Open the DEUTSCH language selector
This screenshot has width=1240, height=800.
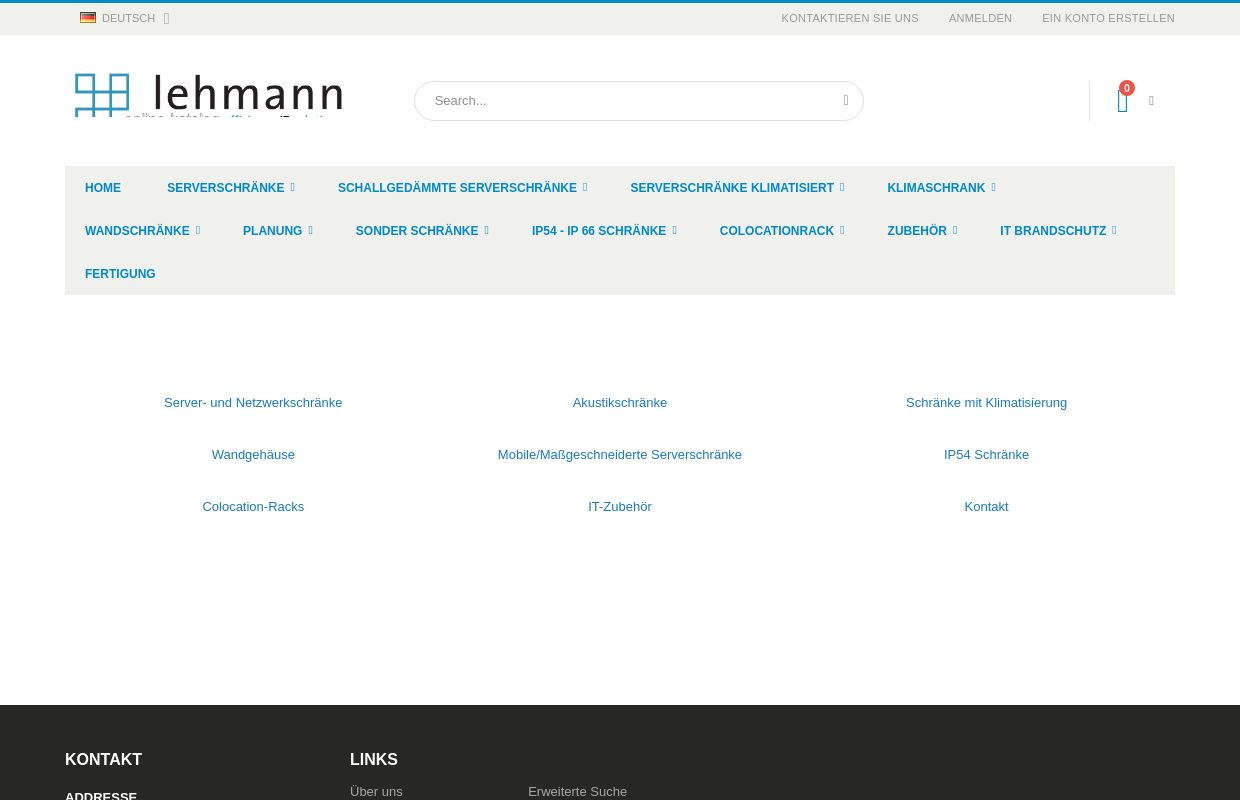(128, 18)
